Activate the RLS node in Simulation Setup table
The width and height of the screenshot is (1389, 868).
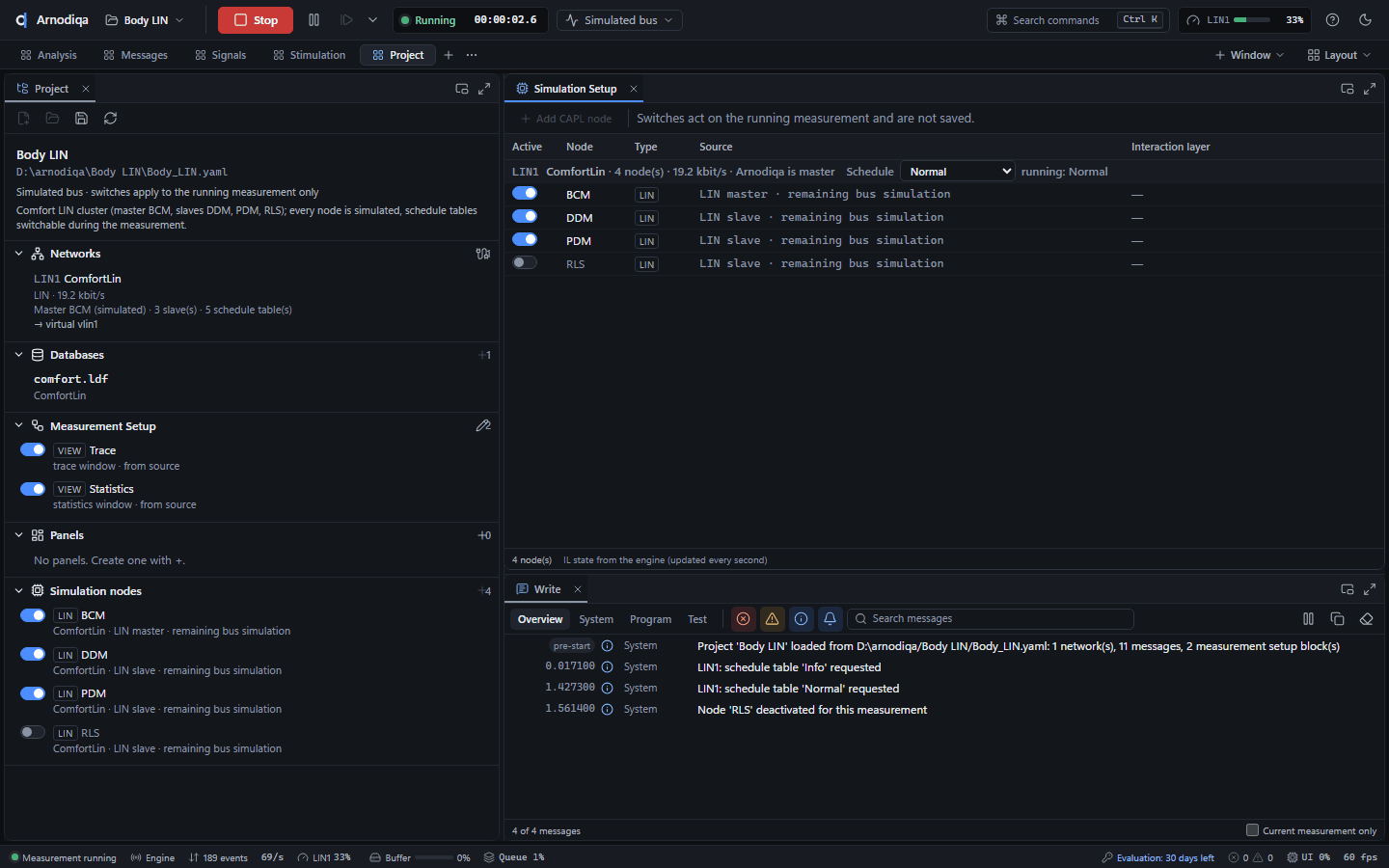(x=525, y=262)
